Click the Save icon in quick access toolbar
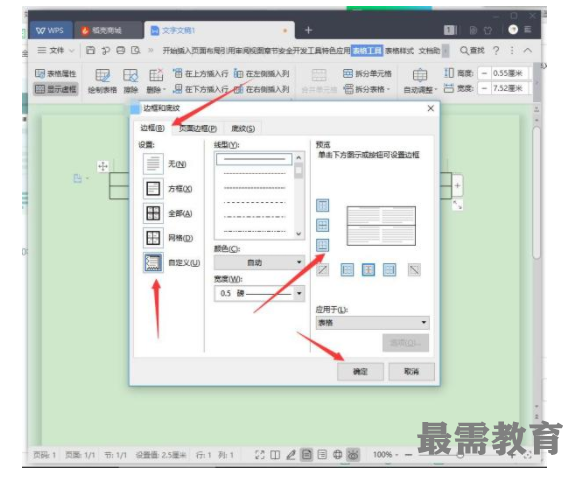 (90, 50)
